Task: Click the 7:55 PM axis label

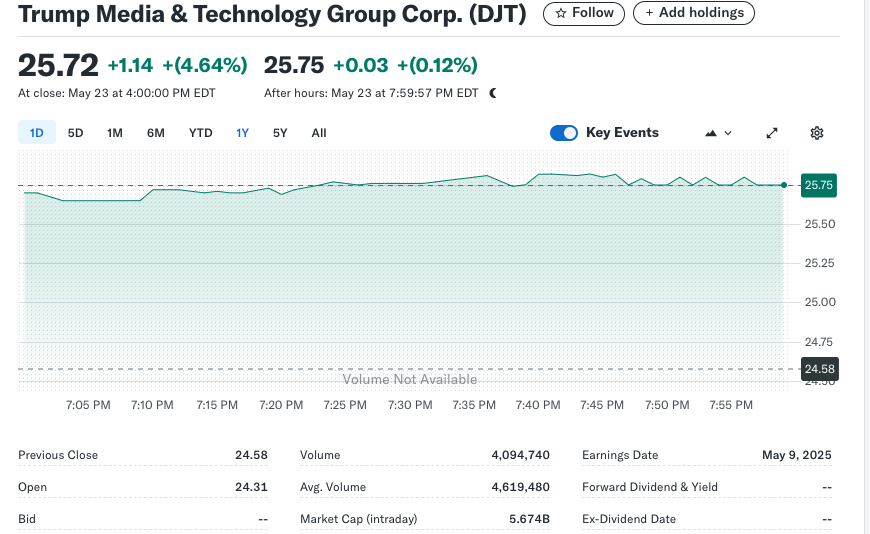Action: point(731,405)
